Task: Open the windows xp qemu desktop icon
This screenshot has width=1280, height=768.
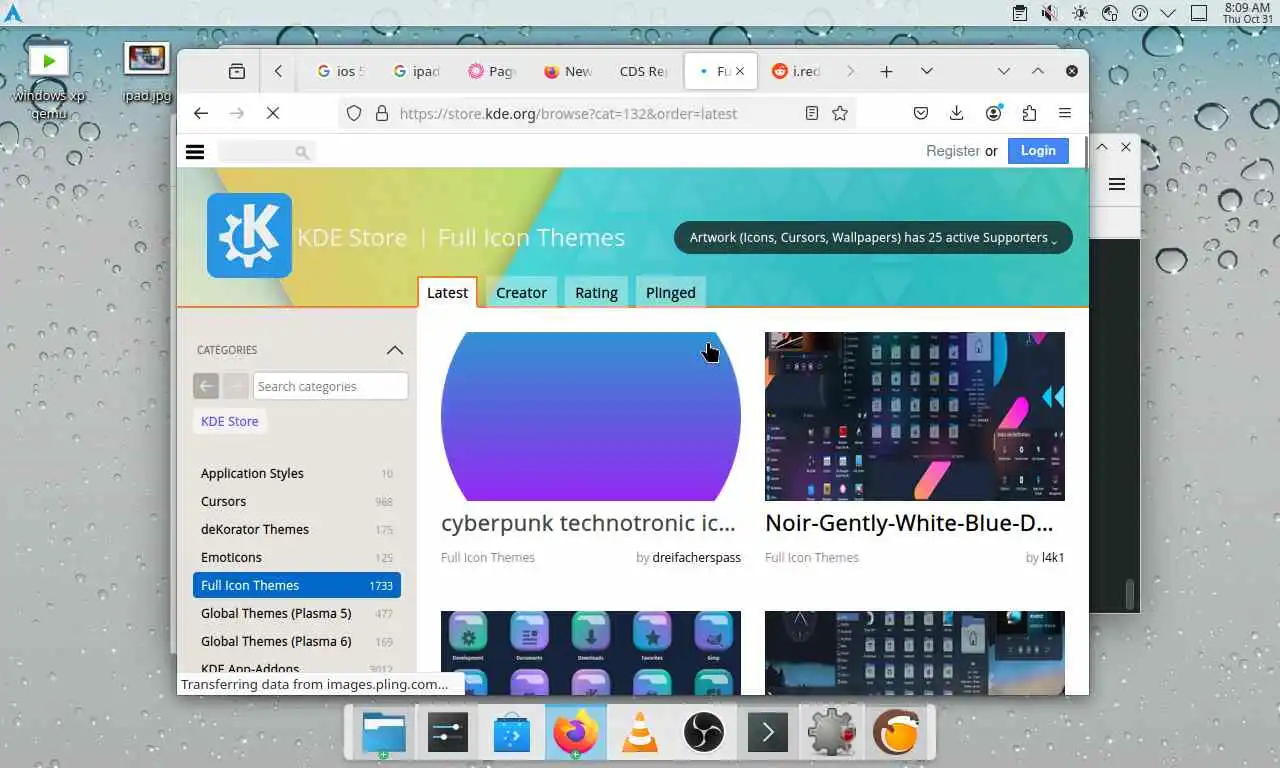Action: 48,82
